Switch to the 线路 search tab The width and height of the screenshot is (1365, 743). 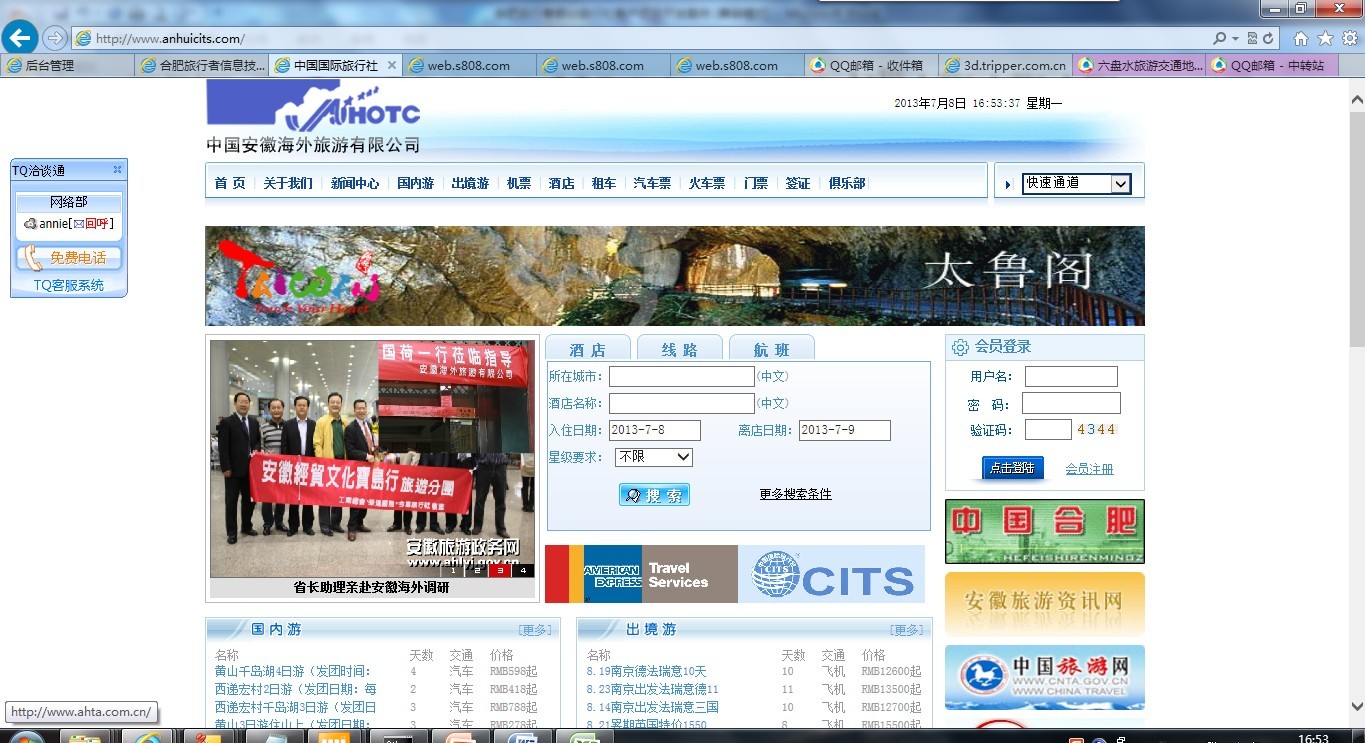(679, 349)
